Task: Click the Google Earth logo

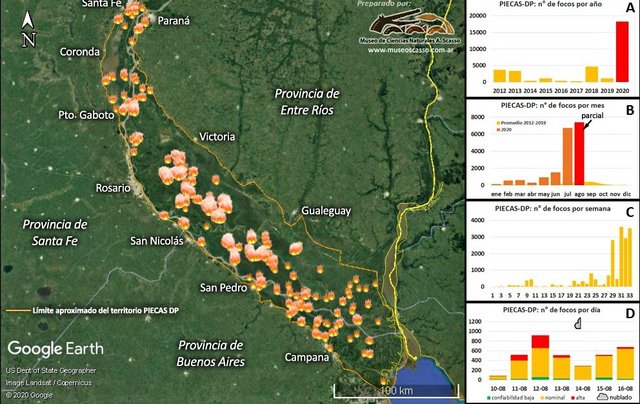Action: coord(56,349)
